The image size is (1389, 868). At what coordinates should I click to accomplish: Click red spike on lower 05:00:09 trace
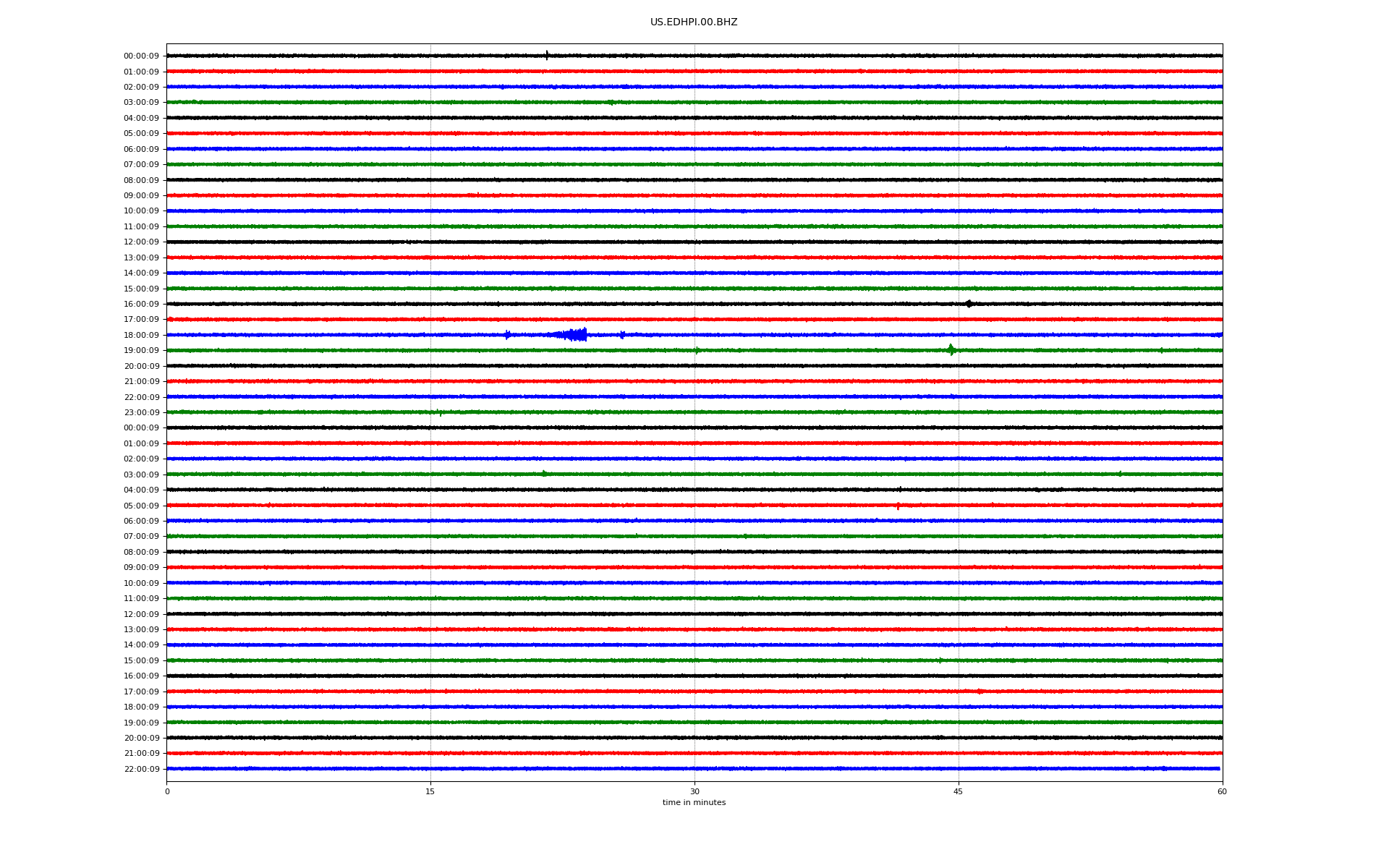898,506
